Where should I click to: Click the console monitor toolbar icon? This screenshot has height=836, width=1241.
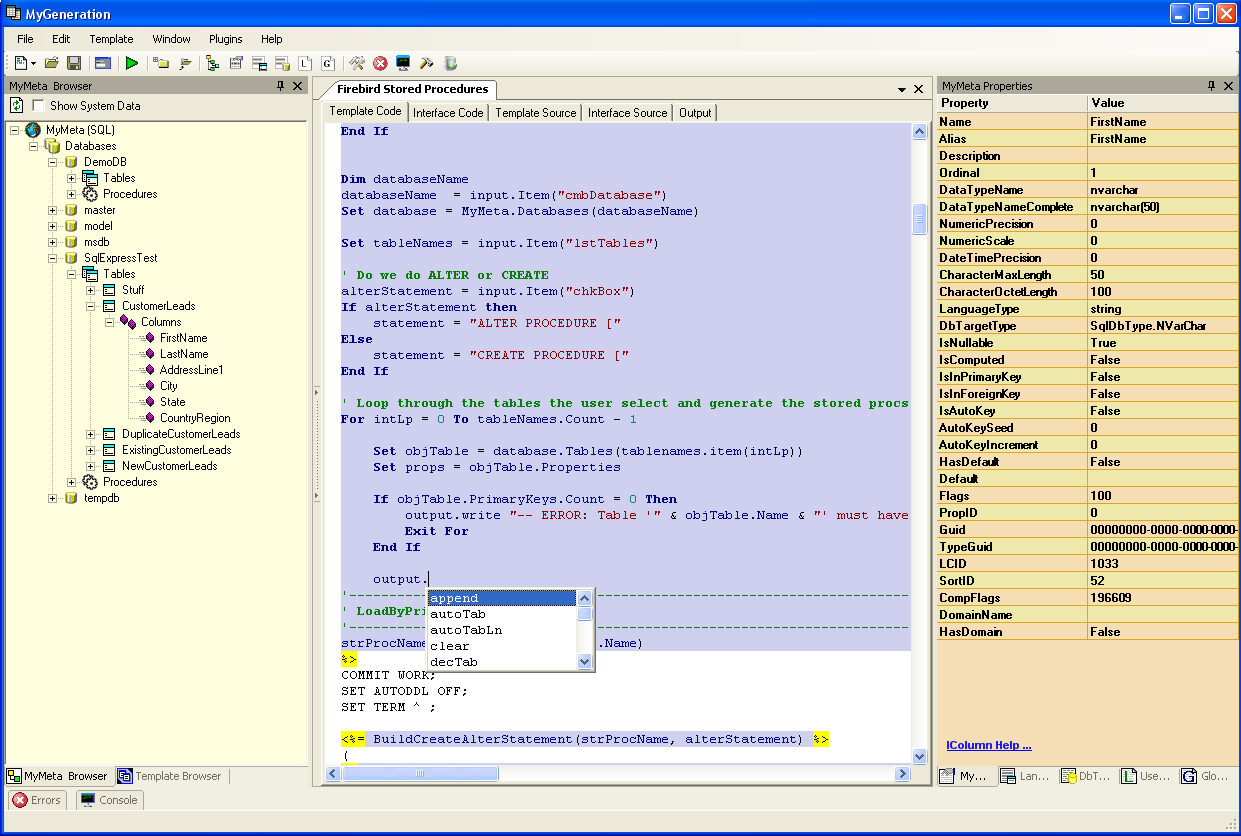(x=403, y=63)
